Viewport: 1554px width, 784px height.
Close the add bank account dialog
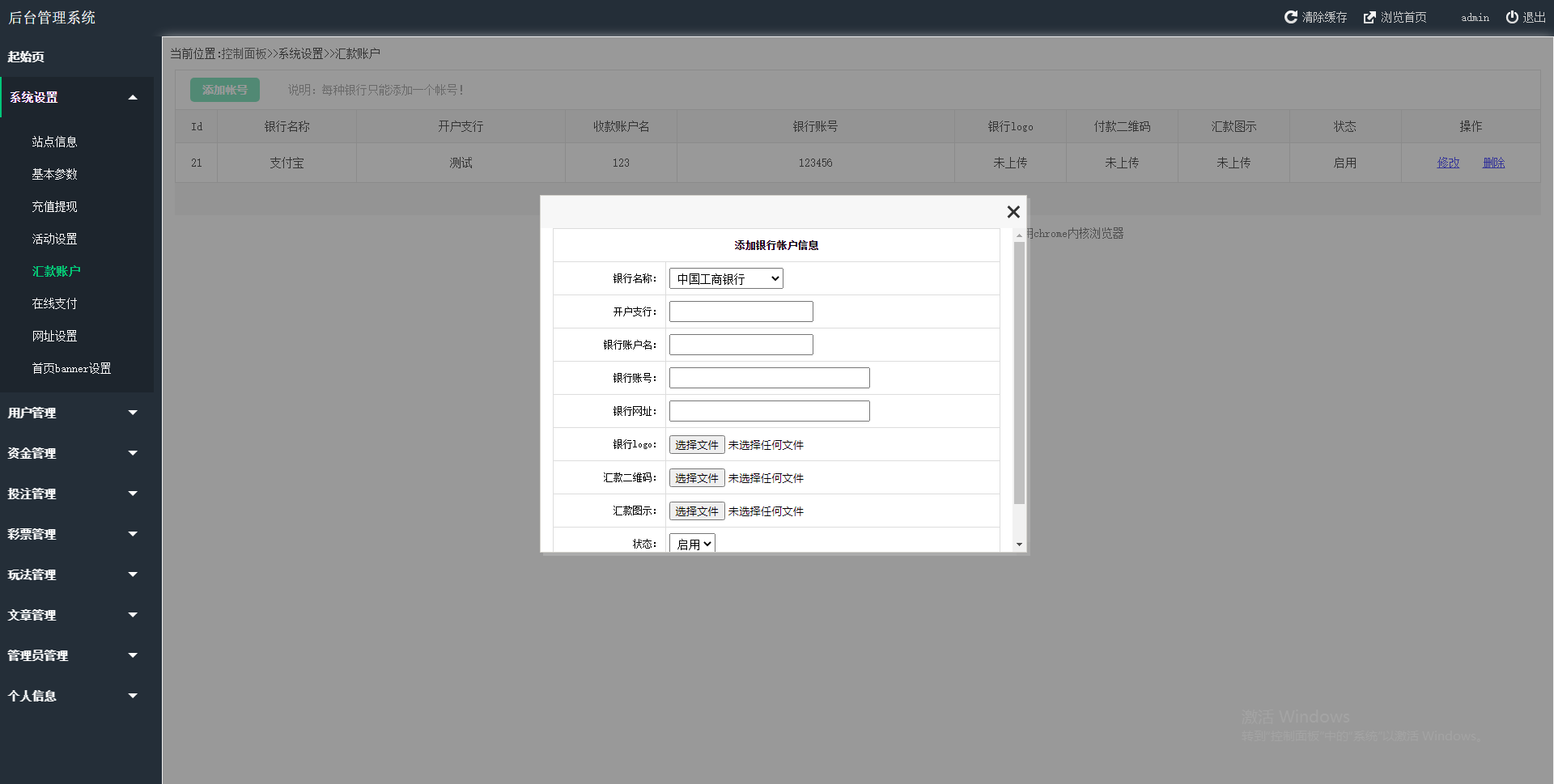[1013, 212]
